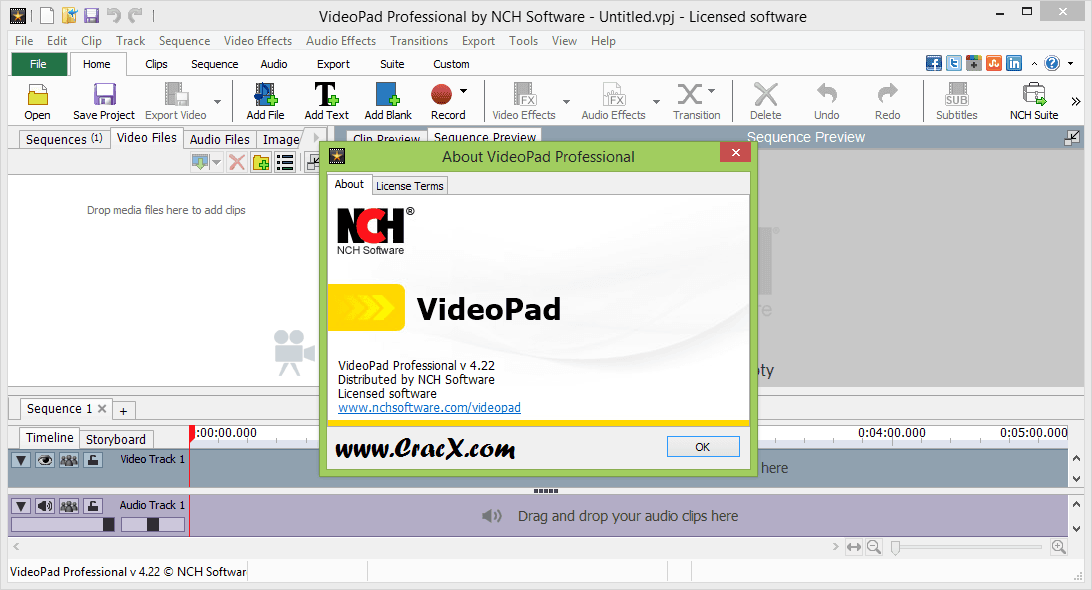Fit timeline to window with arrows icon
The width and height of the screenshot is (1092, 590).
[854, 547]
